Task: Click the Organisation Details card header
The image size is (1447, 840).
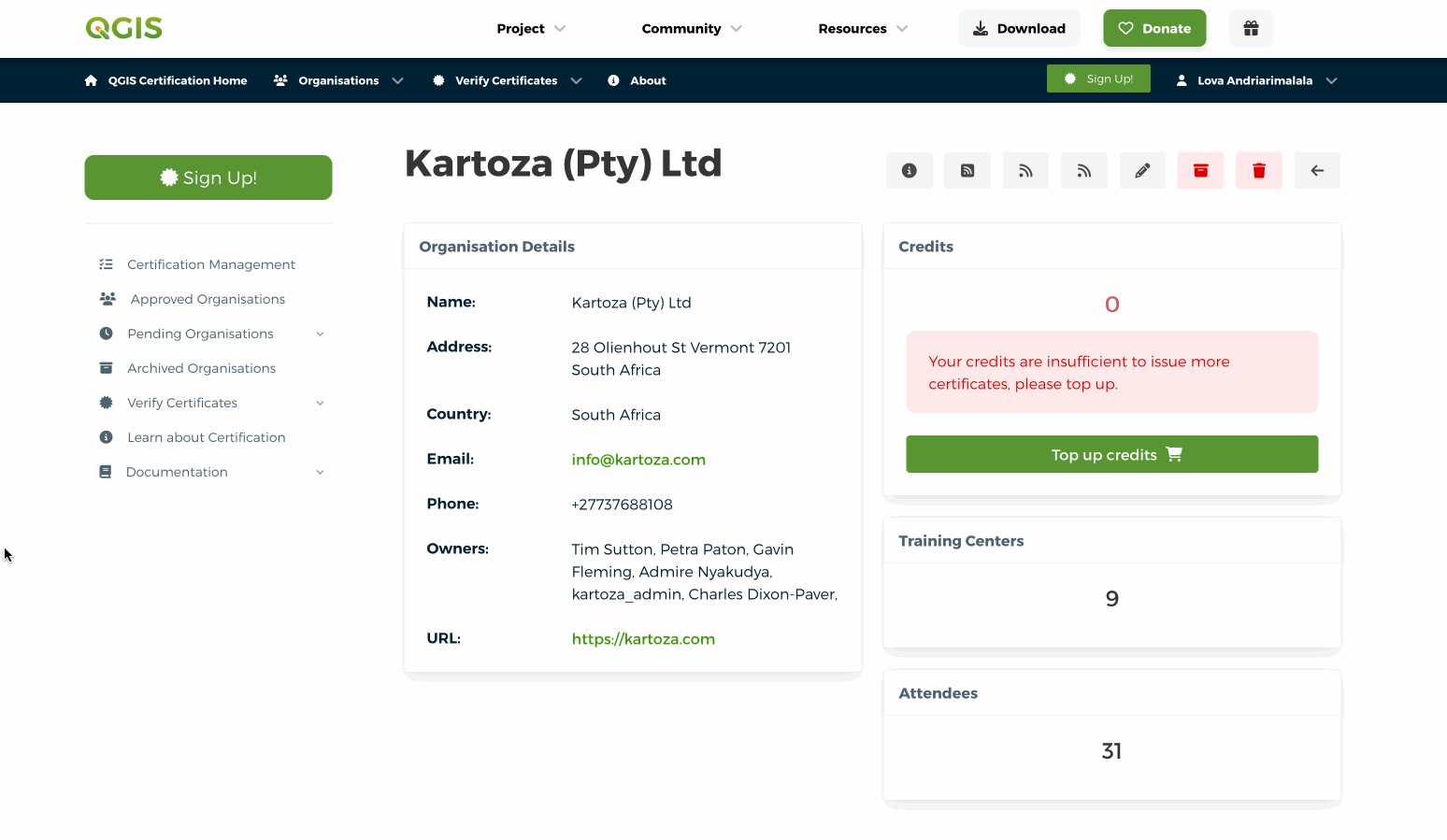Action: pos(633,247)
